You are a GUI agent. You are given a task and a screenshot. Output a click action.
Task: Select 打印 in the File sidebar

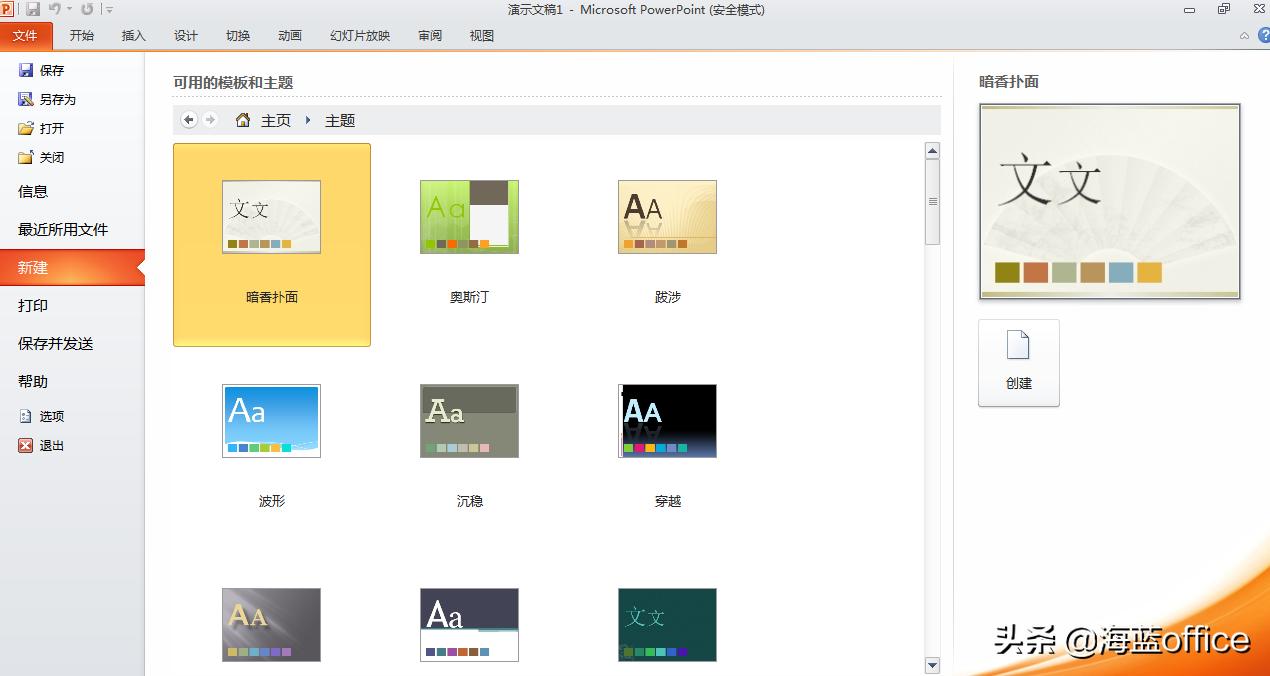33,305
